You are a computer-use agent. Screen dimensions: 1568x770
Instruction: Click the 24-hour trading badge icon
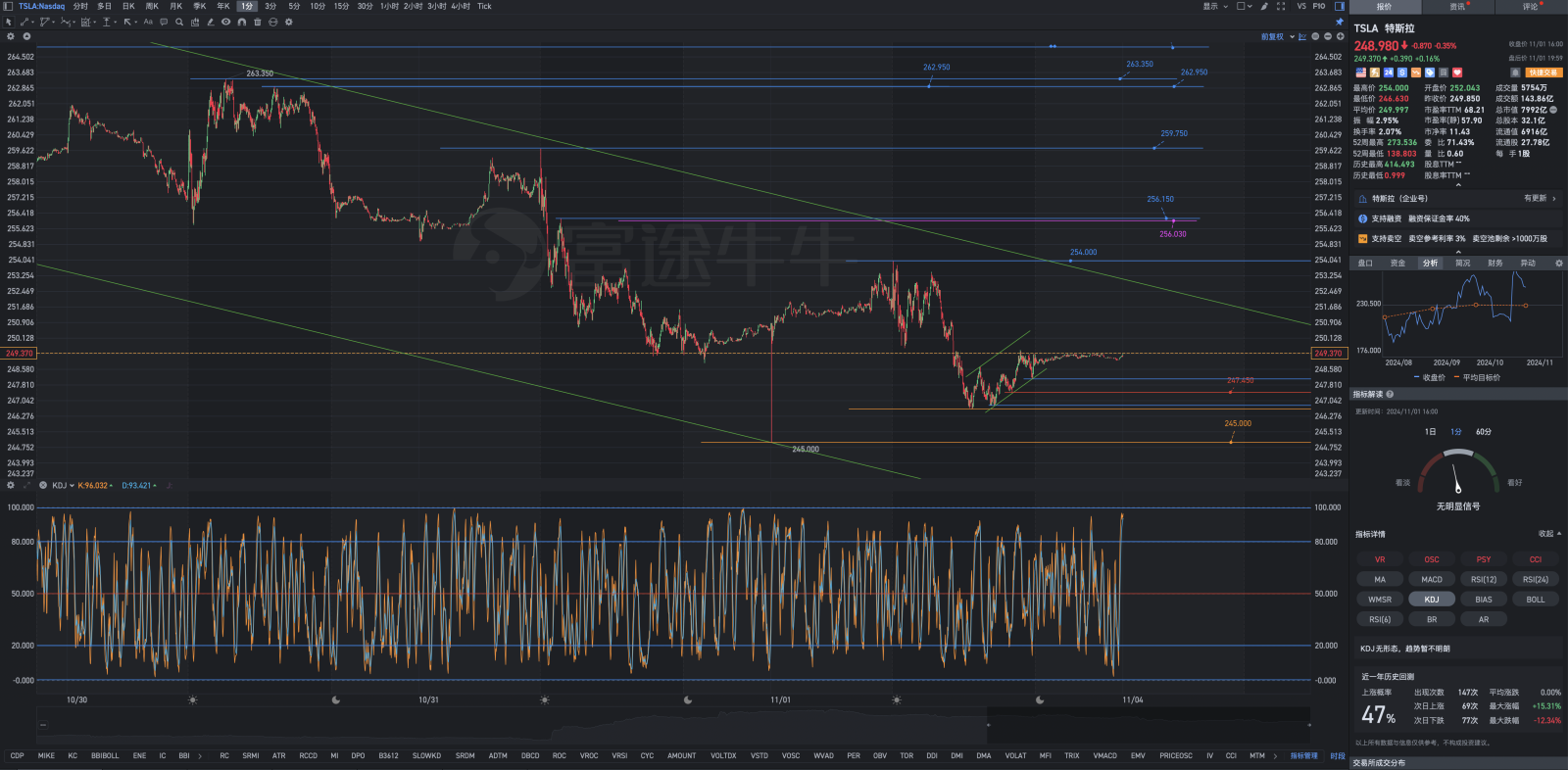(1389, 72)
